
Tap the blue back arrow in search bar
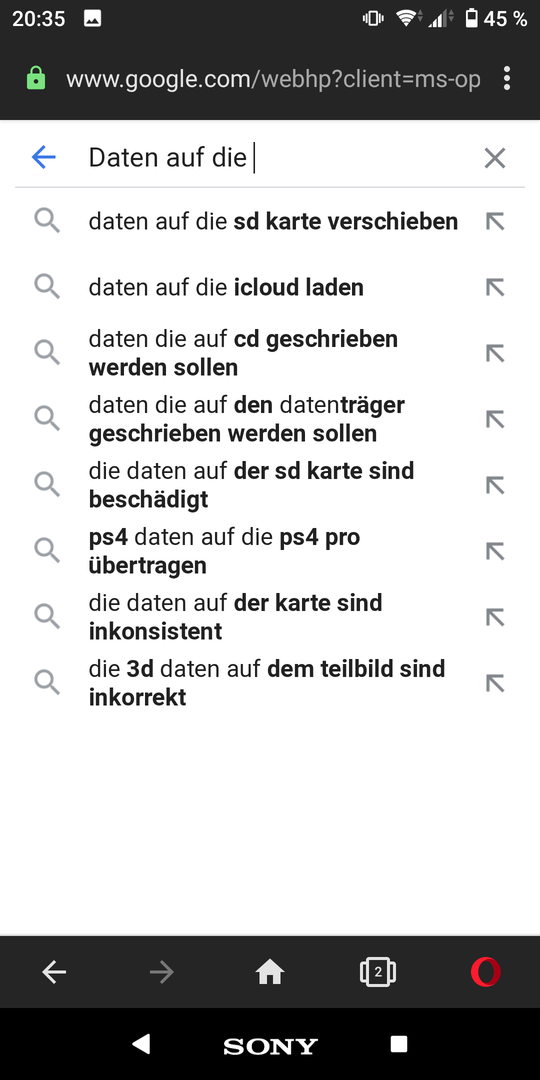pyautogui.click(x=43, y=158)
